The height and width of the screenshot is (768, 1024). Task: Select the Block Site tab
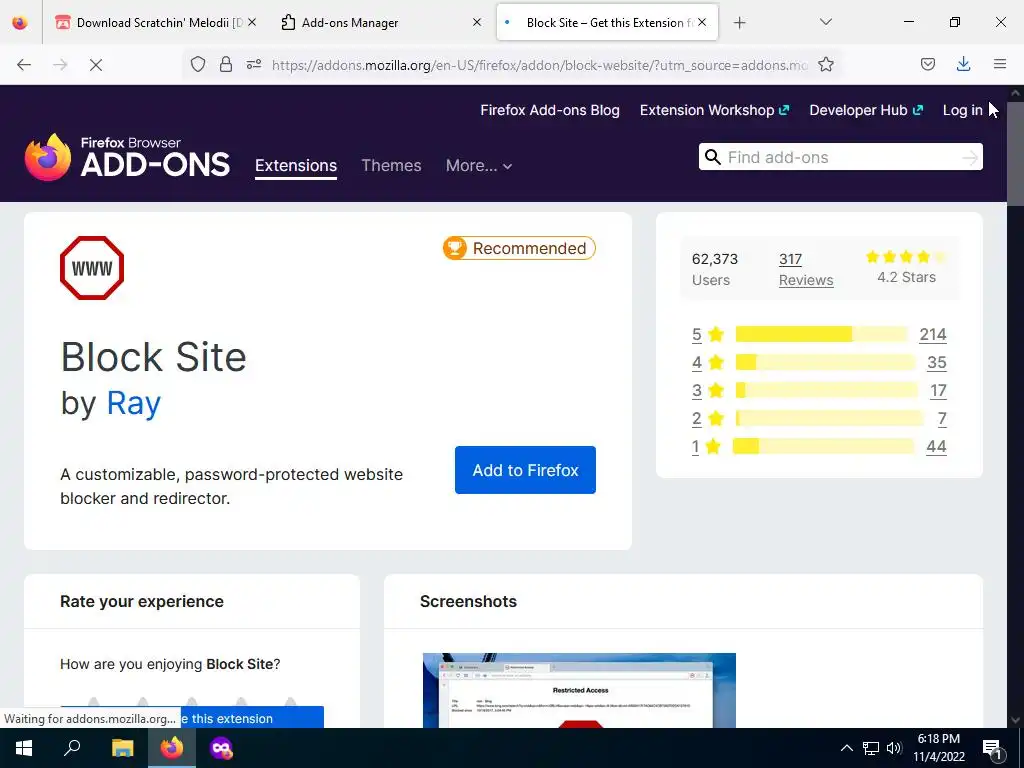pos(607,23)
